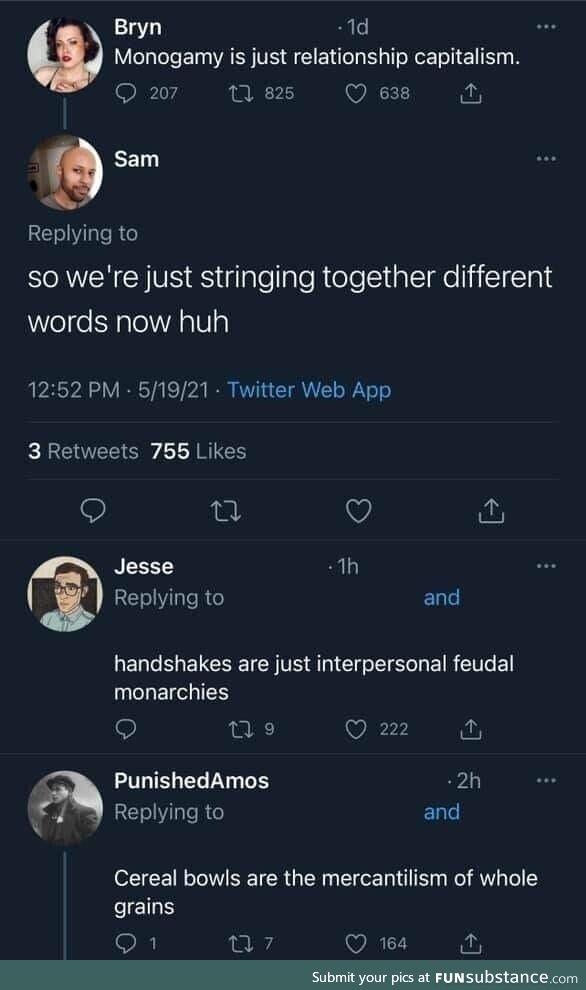
Task: Share Bryn's tweet using the share icon
Action: coord(470,93)
